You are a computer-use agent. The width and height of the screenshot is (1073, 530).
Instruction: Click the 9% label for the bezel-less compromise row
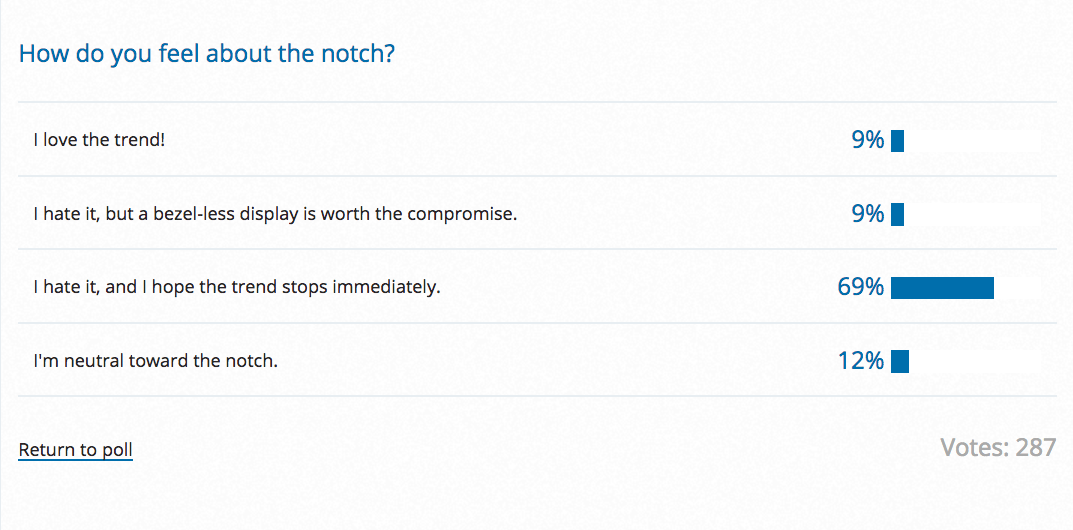click(x=868, y=214)
